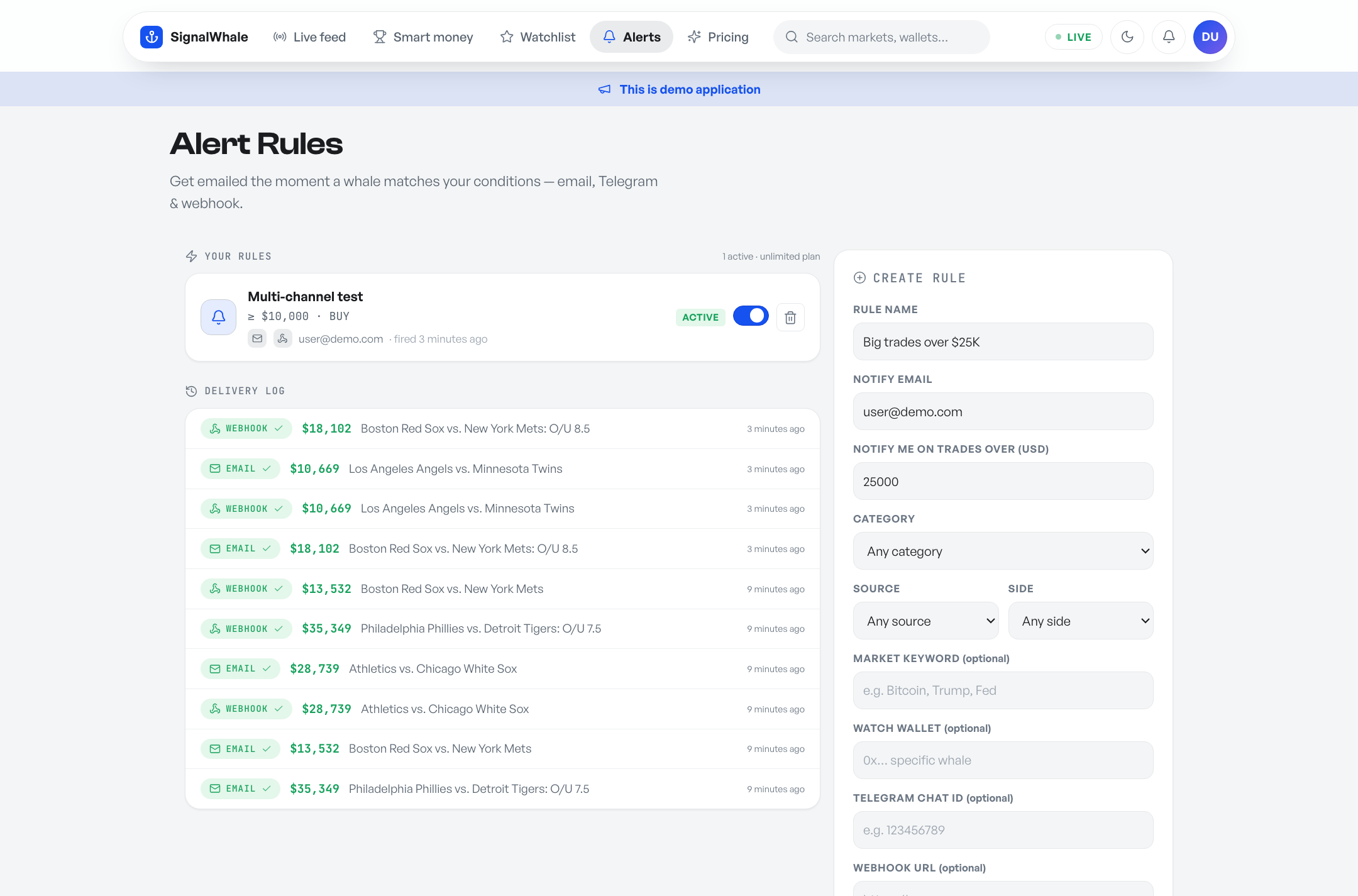Click the search magnifier icon
The image size is (1358, 896).
pos(792,37)
